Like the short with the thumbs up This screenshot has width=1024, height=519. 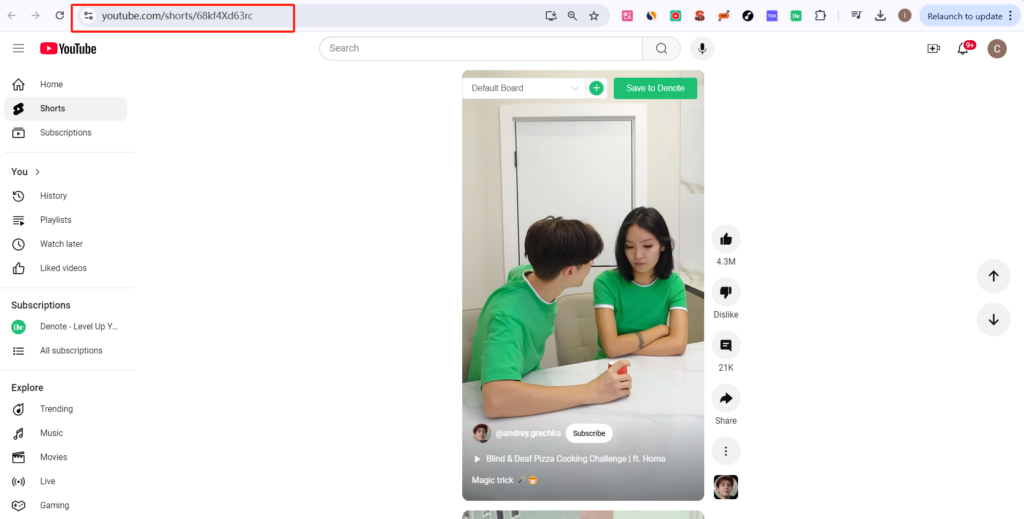pyautogui.click(x=726, y=239)
